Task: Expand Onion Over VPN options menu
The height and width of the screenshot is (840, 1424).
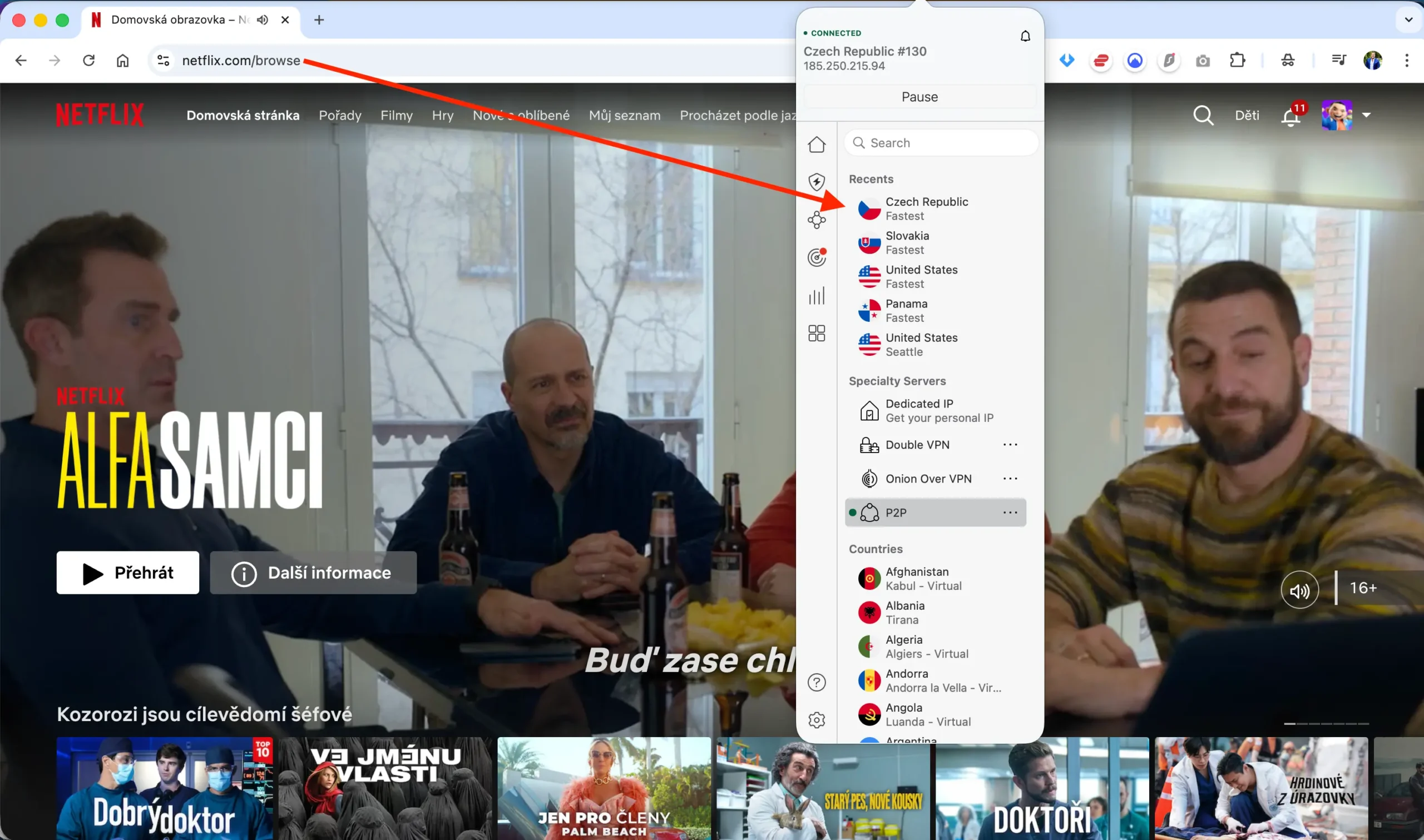Action: coord(1011,478)
